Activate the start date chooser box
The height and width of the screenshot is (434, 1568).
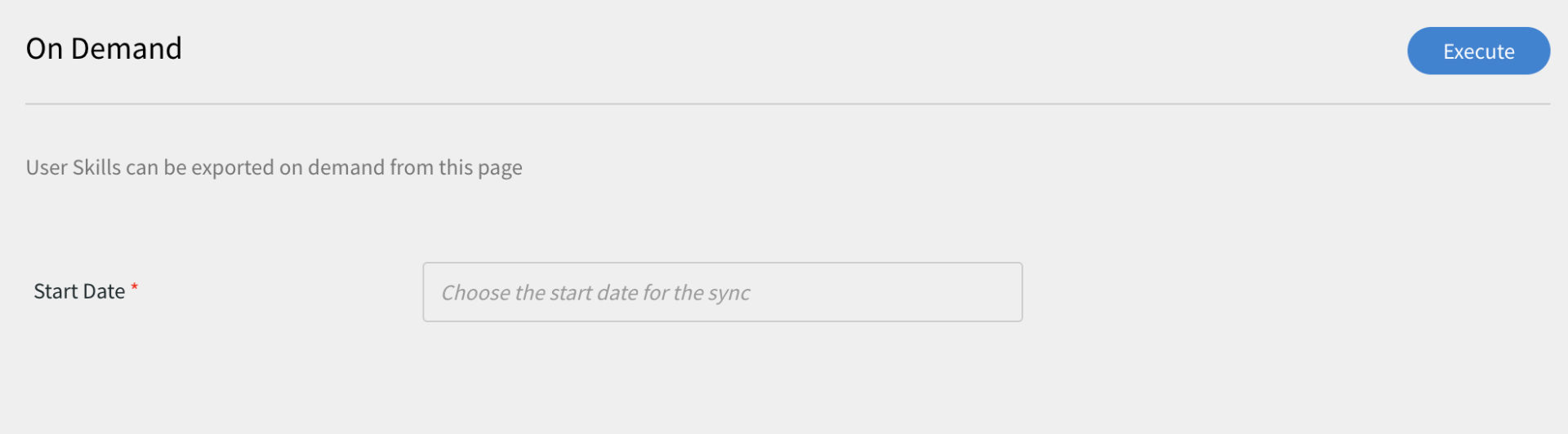(x=722, y=292)
